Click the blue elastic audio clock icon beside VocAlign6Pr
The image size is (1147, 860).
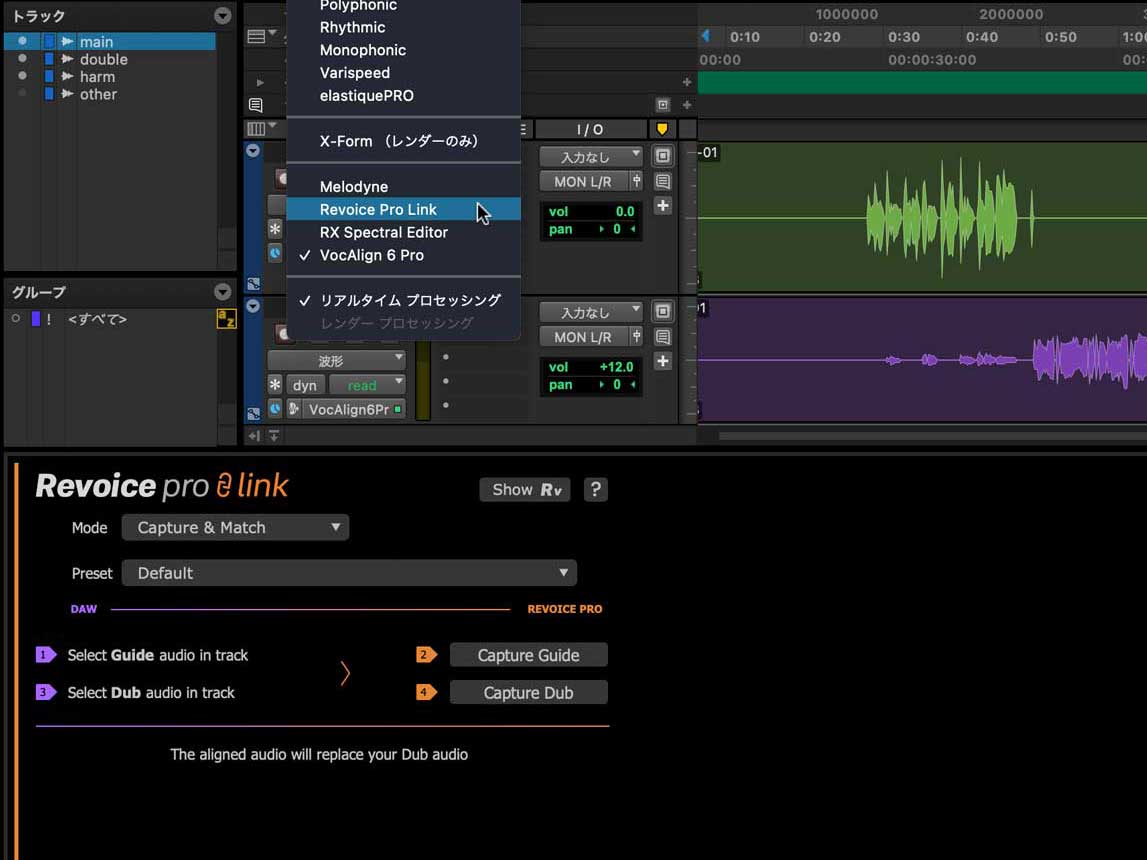(275, 409)
